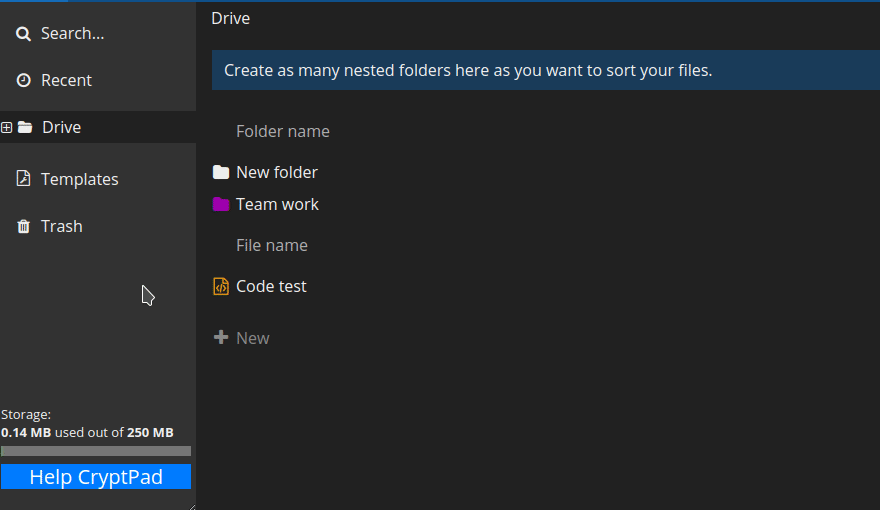Sort by the File name column header
The height and width of the screenshot is (510, 880).
pyautogui.click(x=271, y=246)
